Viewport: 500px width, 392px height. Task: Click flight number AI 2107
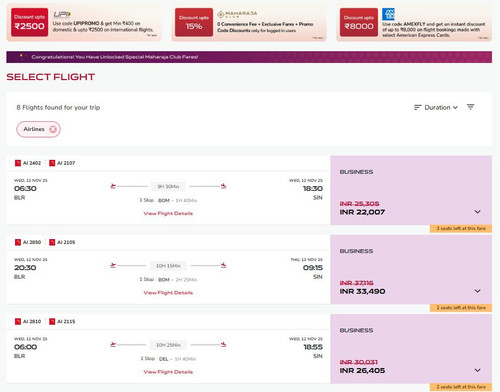pos(66,163)
